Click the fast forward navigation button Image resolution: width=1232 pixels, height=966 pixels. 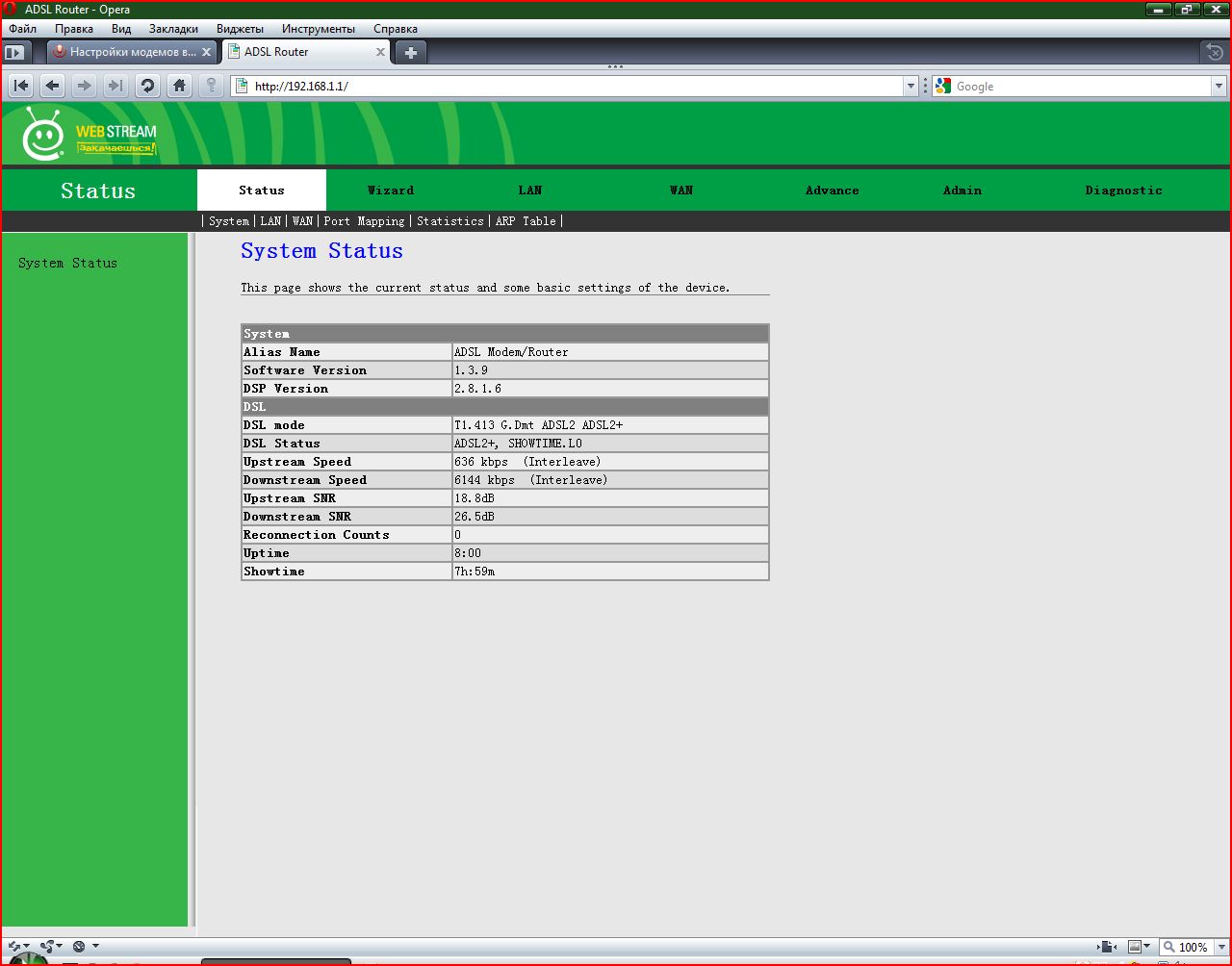pyautogui.click(x=116, y=86)
